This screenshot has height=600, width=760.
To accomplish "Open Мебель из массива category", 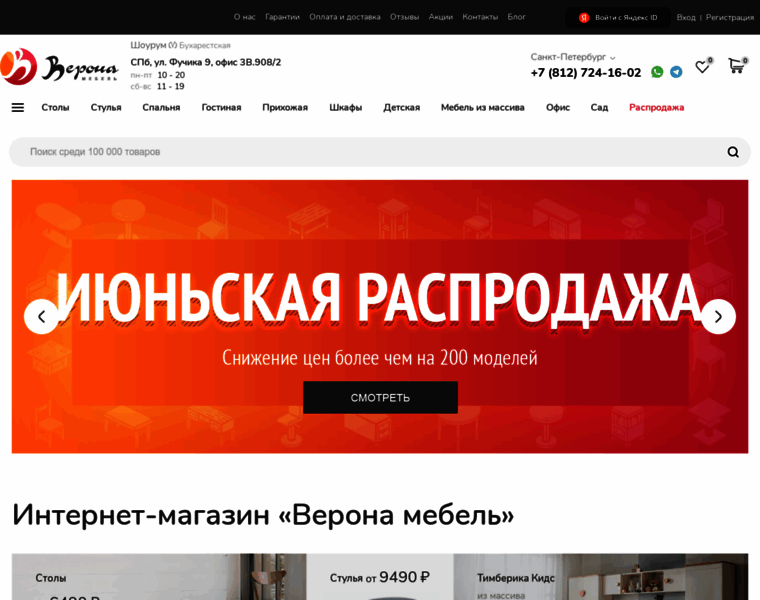I will (x=483, y=108).
